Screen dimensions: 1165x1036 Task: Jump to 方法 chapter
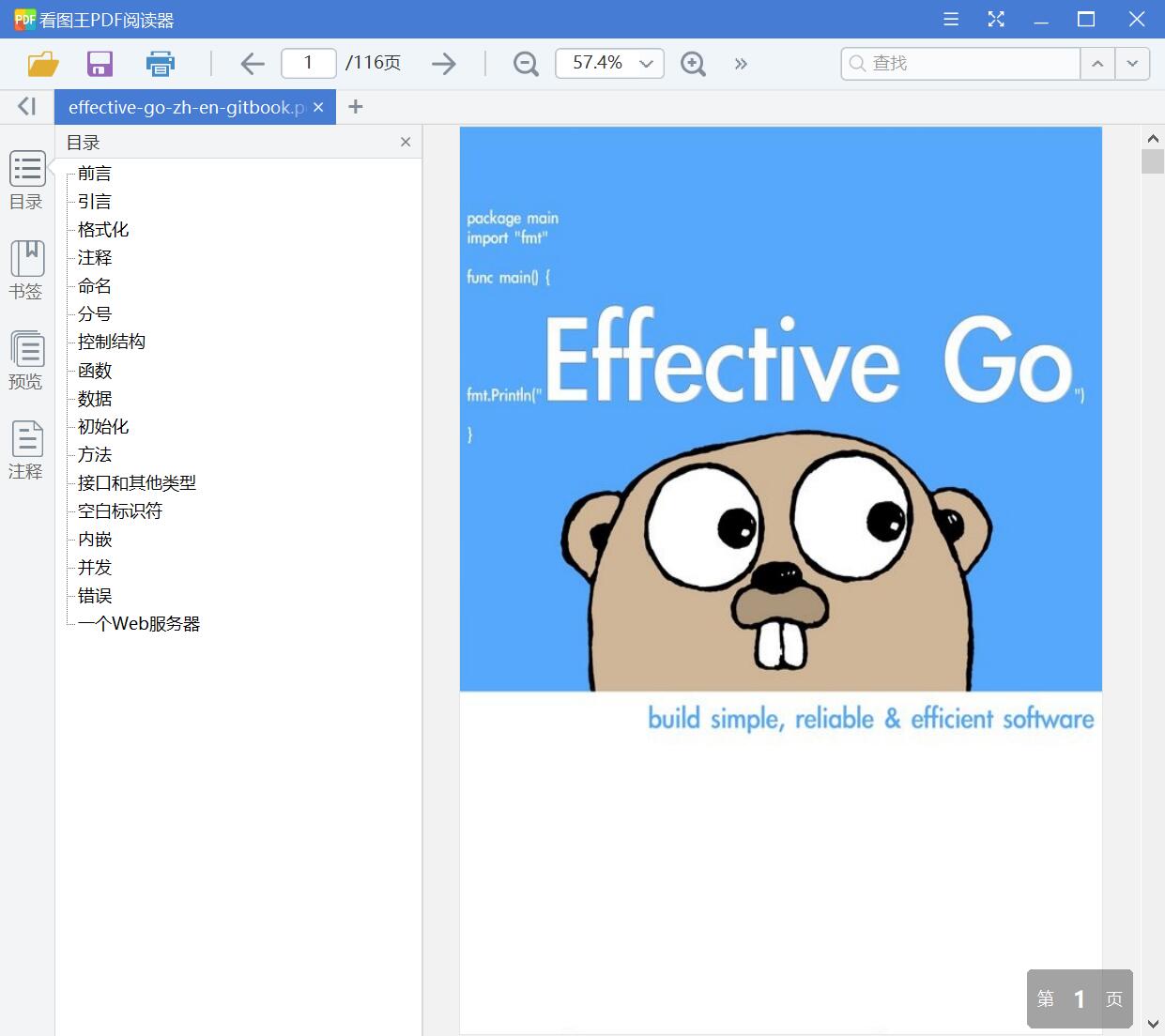tap(95, 455)
